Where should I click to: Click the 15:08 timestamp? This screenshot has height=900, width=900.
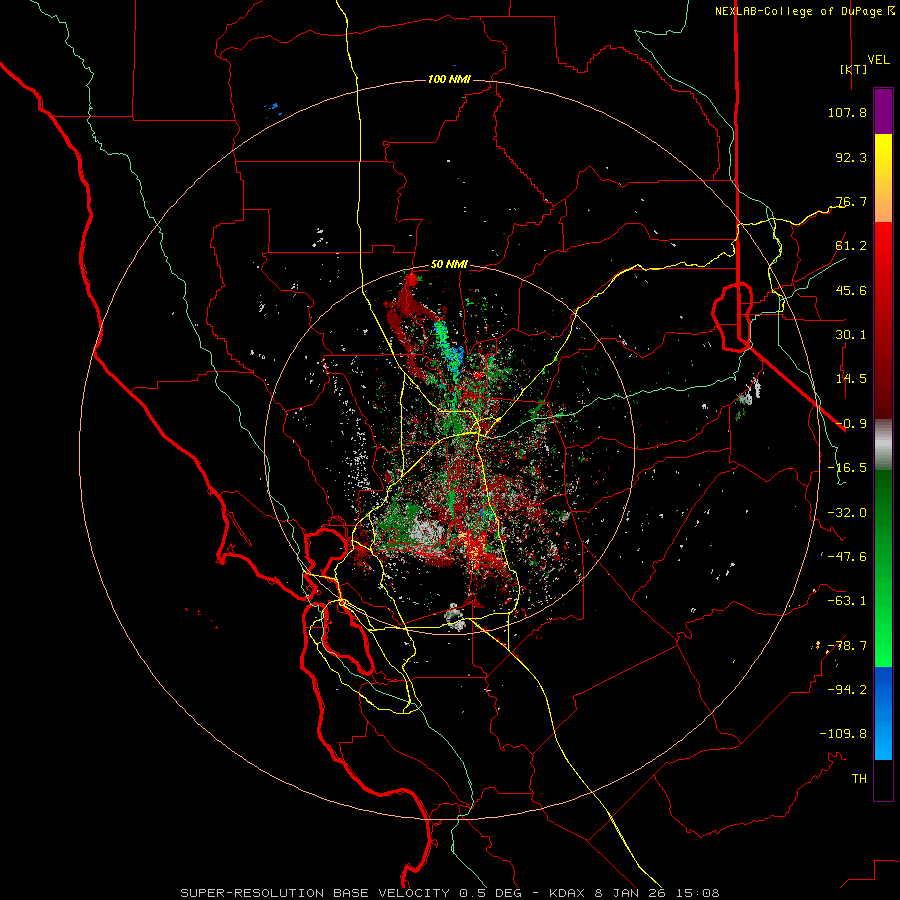click(x=696, y=893)
